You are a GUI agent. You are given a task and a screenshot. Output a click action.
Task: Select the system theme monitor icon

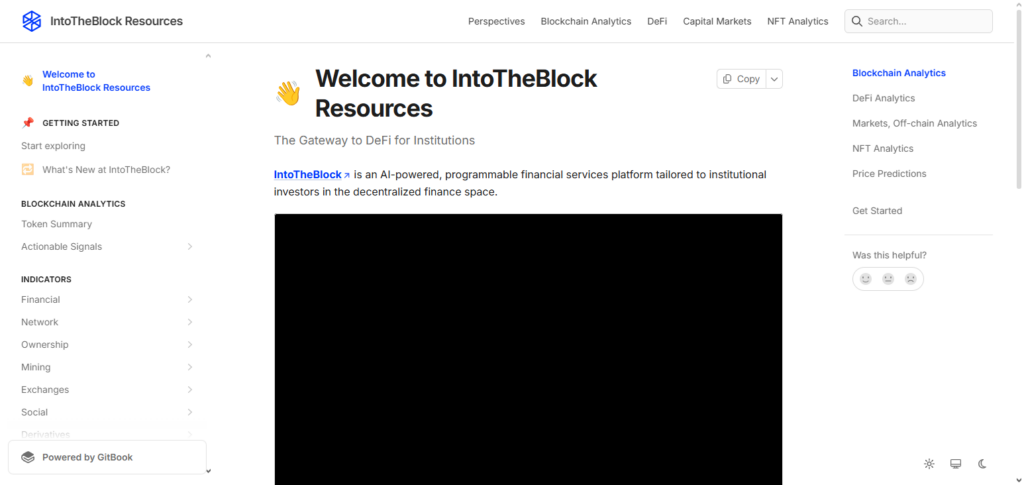click(x=956, y=464)
